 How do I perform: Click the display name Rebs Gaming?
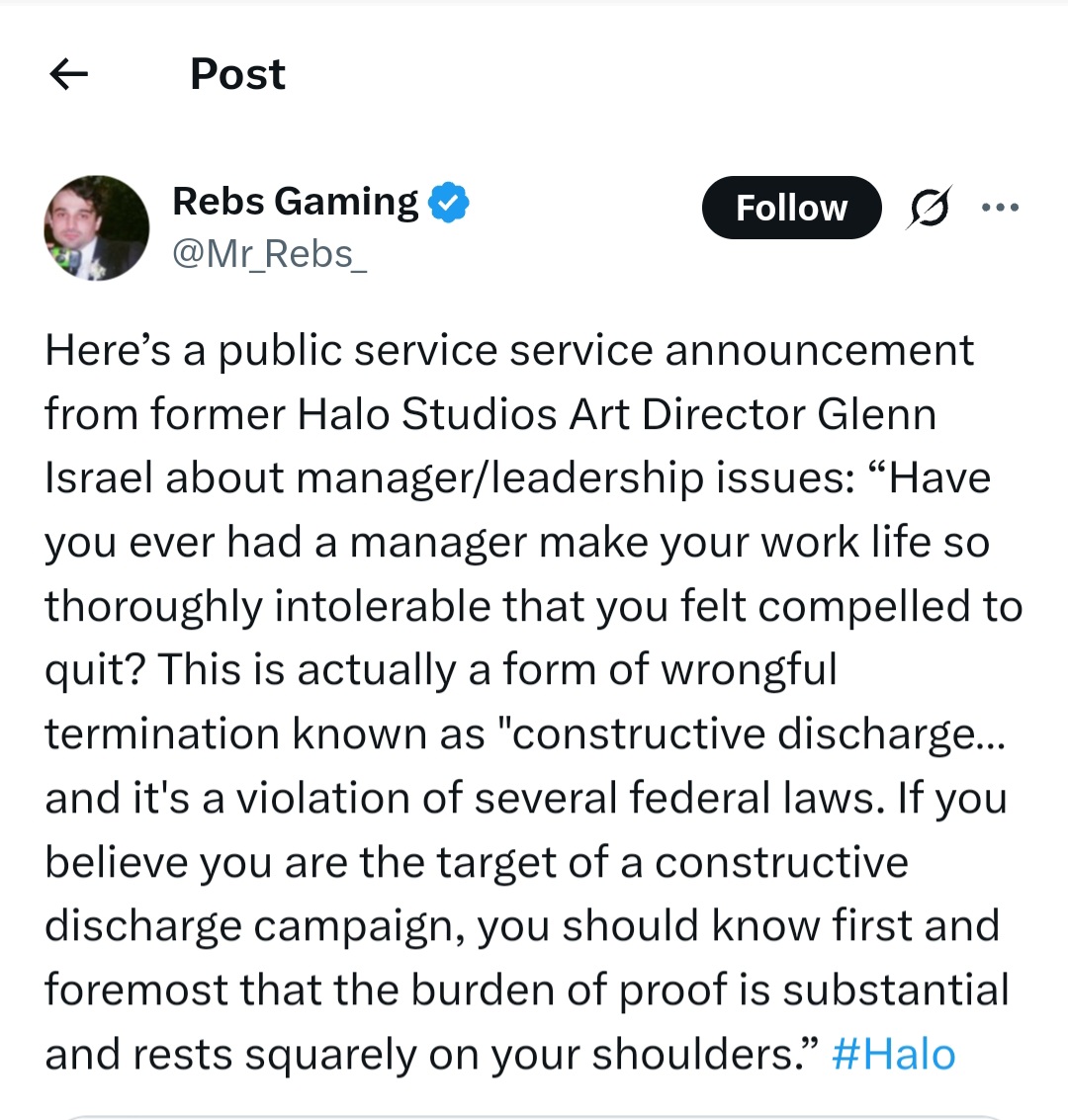coord(294,201)
